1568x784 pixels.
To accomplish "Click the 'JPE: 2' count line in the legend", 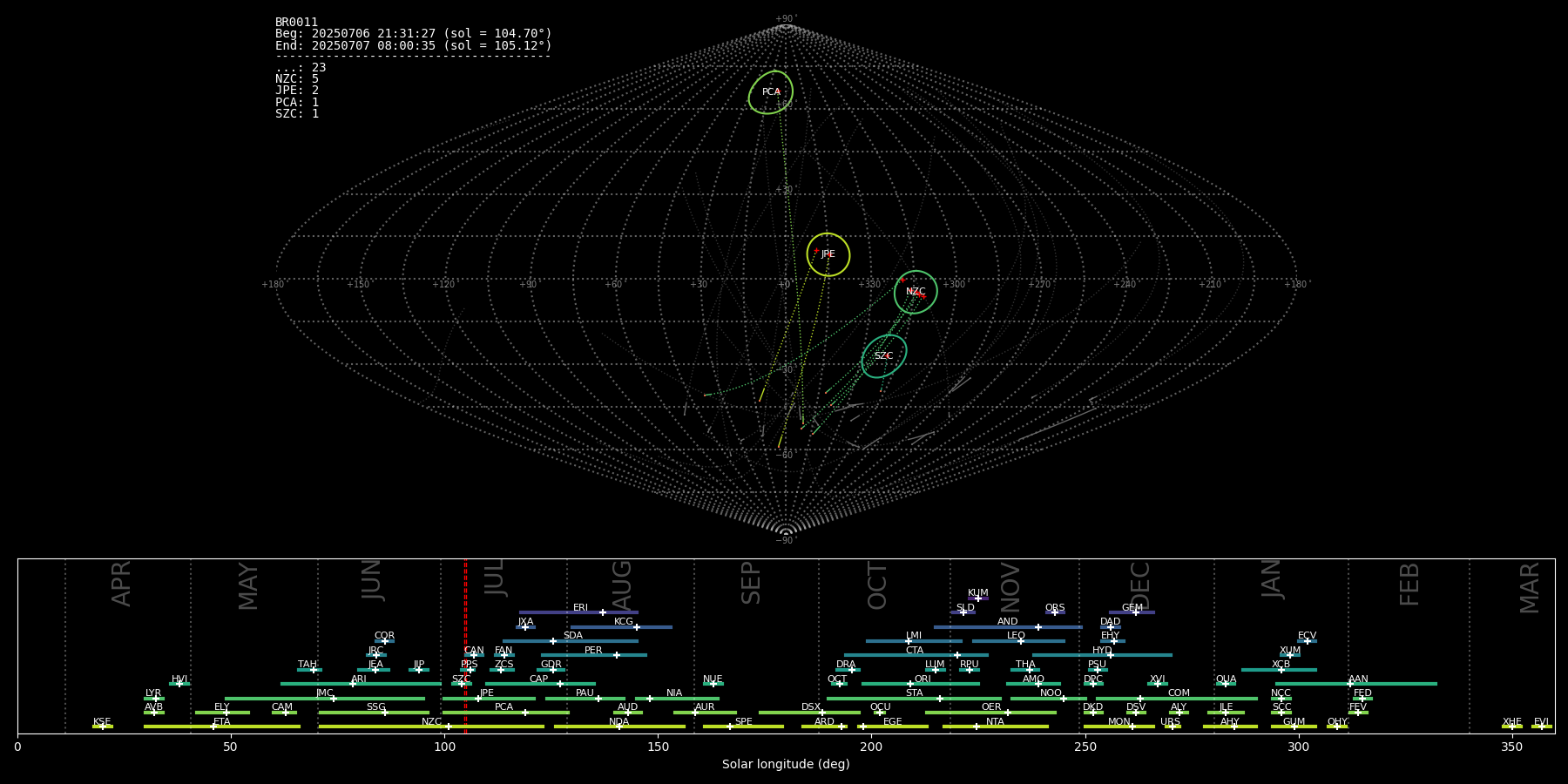I will tap(297, 90).
